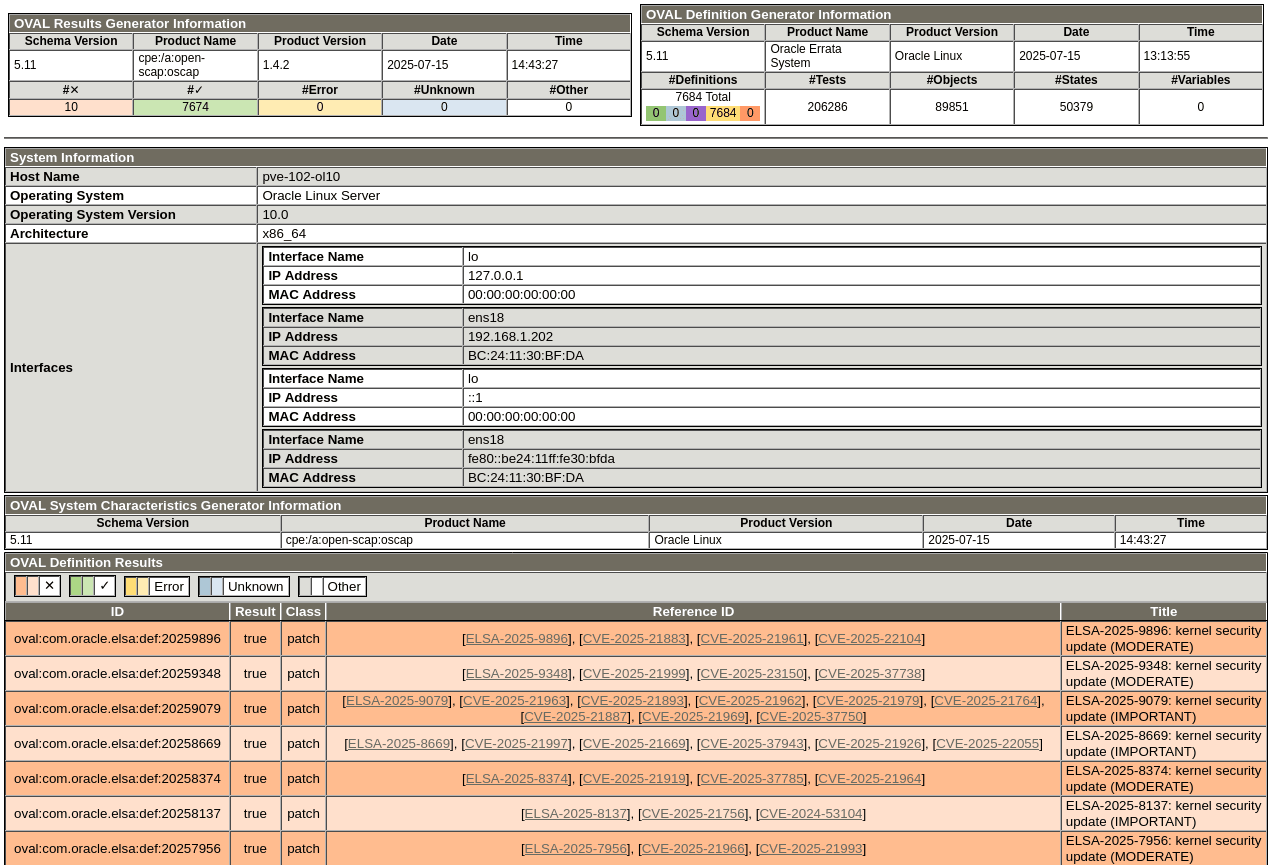The height and width of the screenshot is (865, 1270).
Task: Select host name value pve-102-ol10
Action: [301, 177]
